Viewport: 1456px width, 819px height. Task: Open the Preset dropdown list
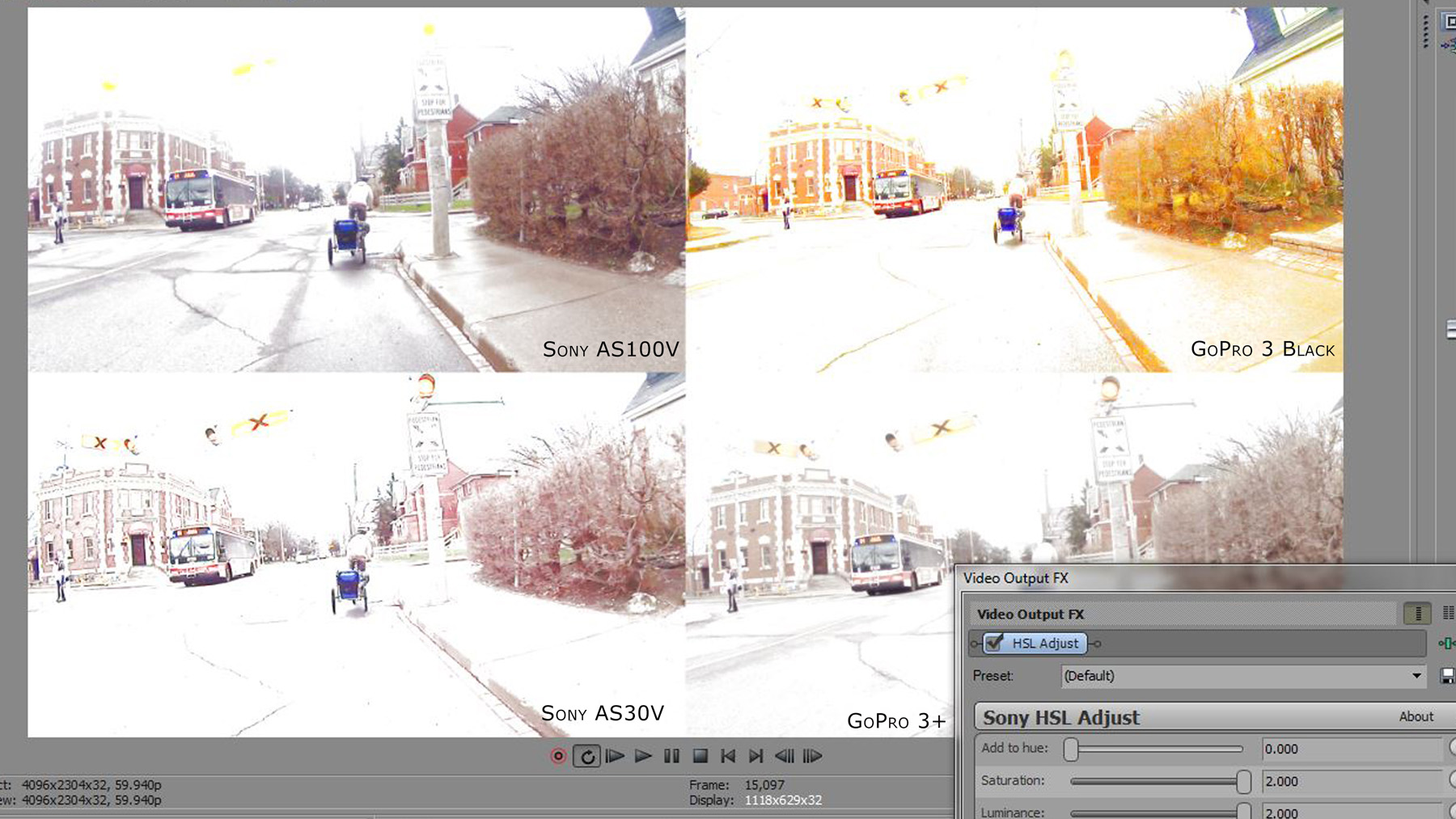pos(1416,676)
